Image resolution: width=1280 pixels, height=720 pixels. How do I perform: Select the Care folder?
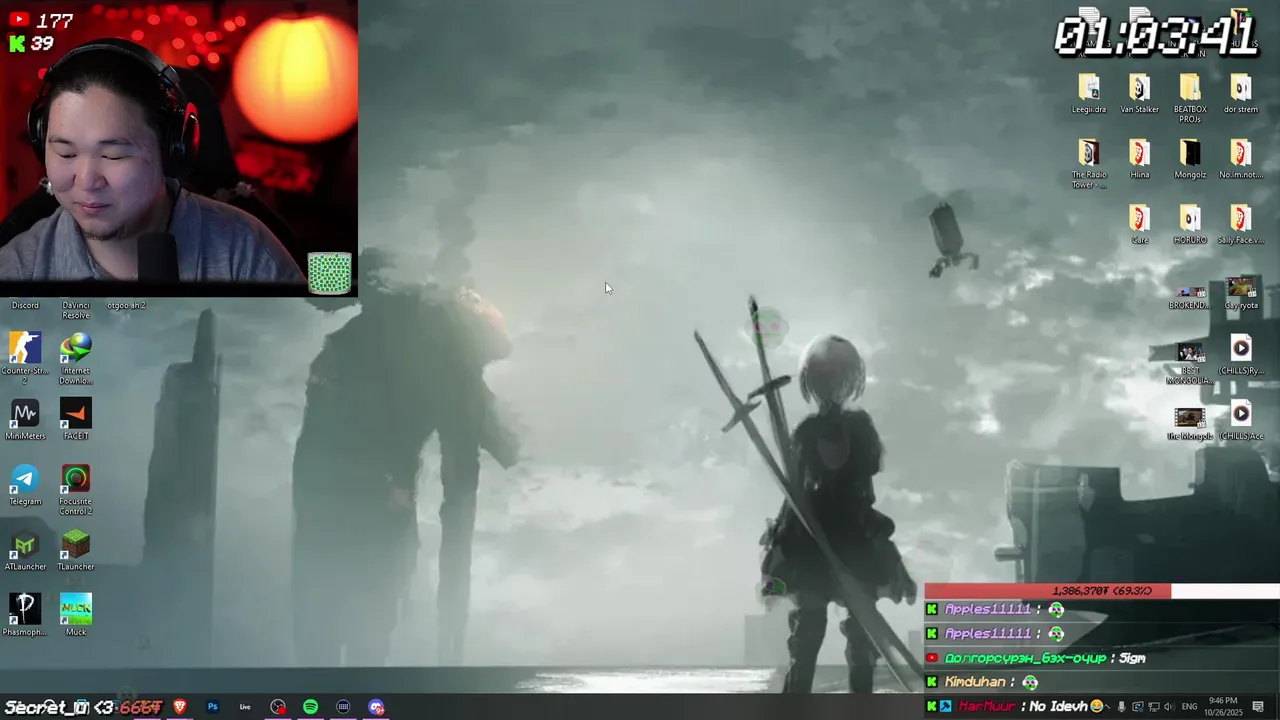[x=1139, y=224]
